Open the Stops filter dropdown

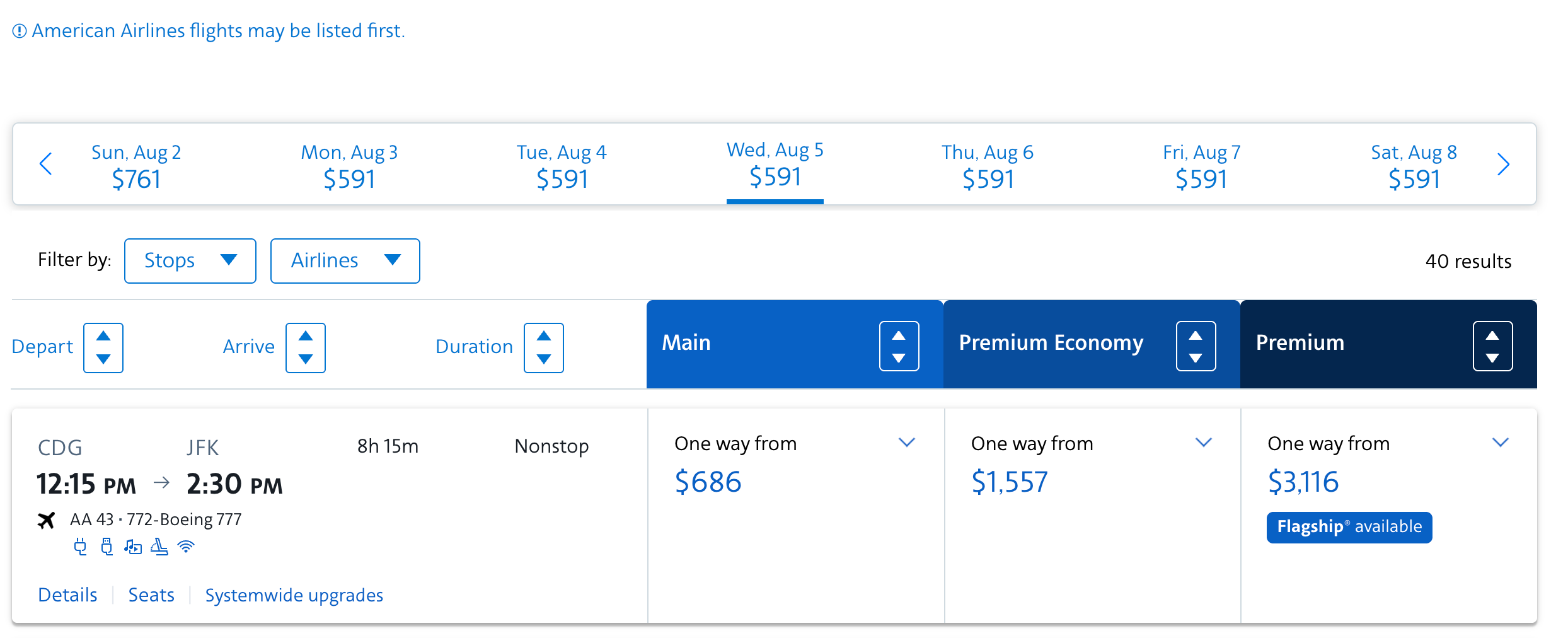coord(190,260)
